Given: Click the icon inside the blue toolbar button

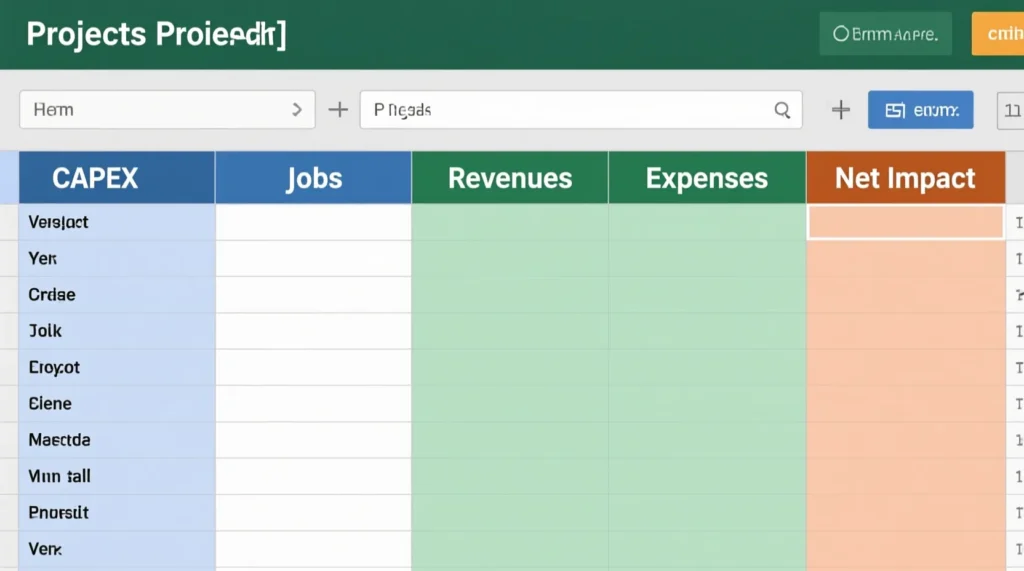Looking at the screenshot, I should tap(895, 110).
